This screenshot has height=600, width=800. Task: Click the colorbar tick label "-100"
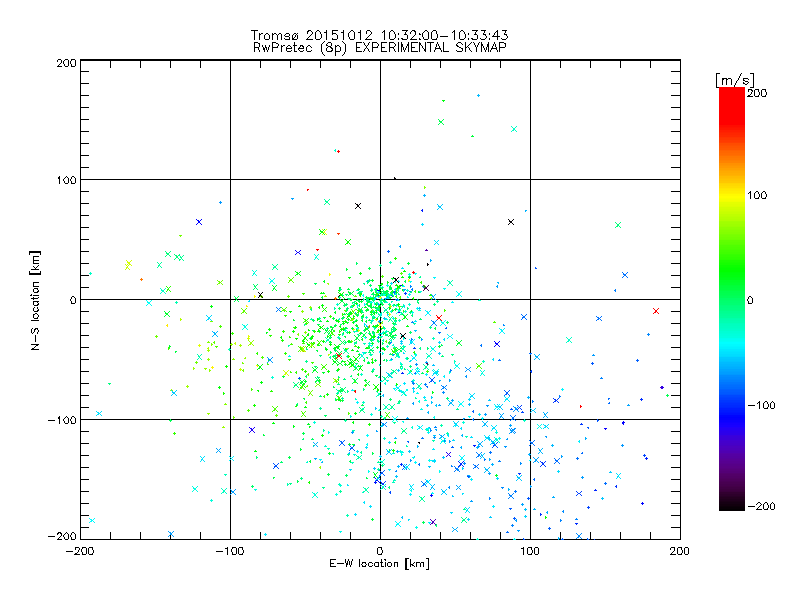(x=761, y=405)
